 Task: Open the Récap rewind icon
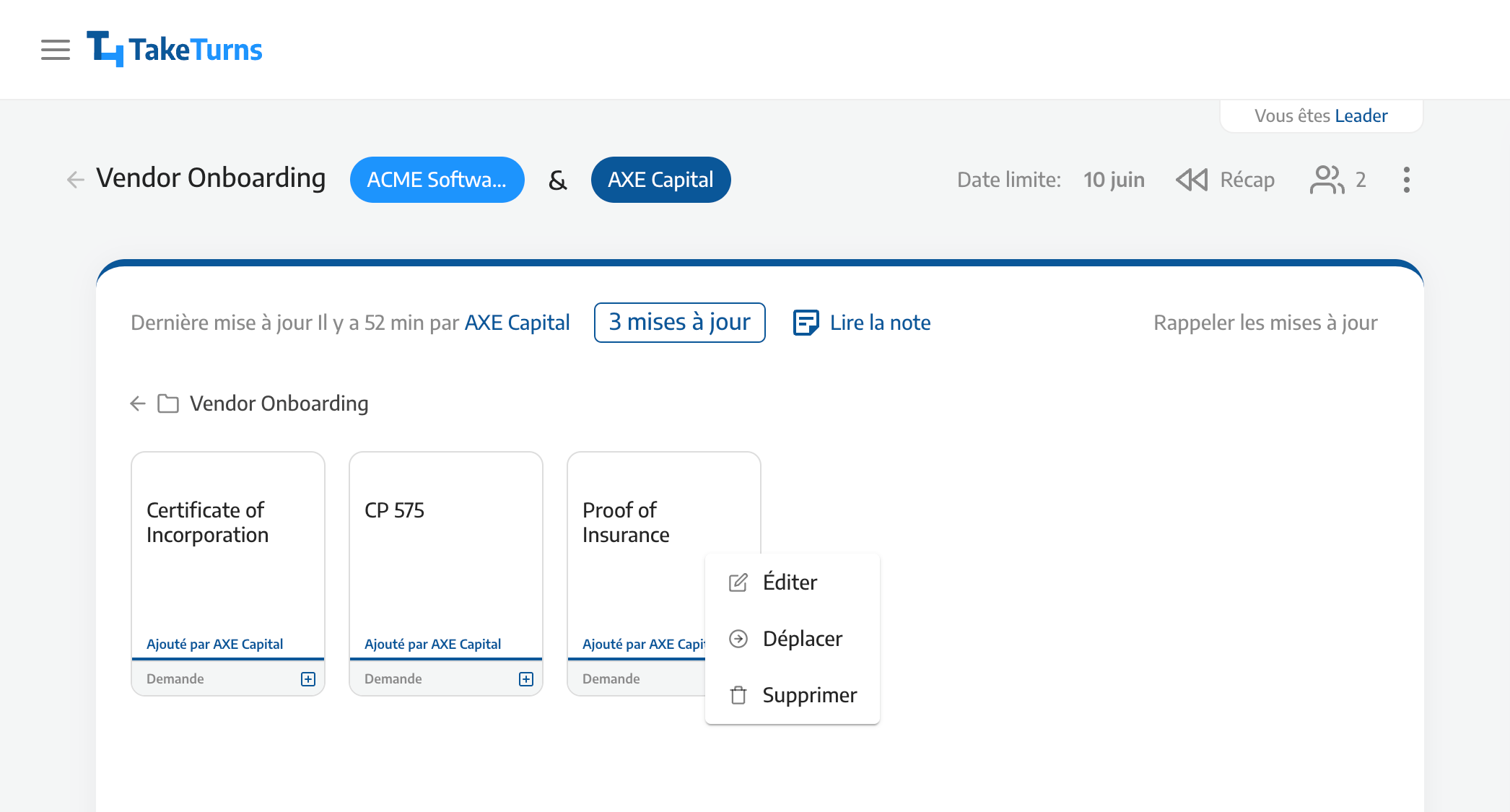[1192, 180]
